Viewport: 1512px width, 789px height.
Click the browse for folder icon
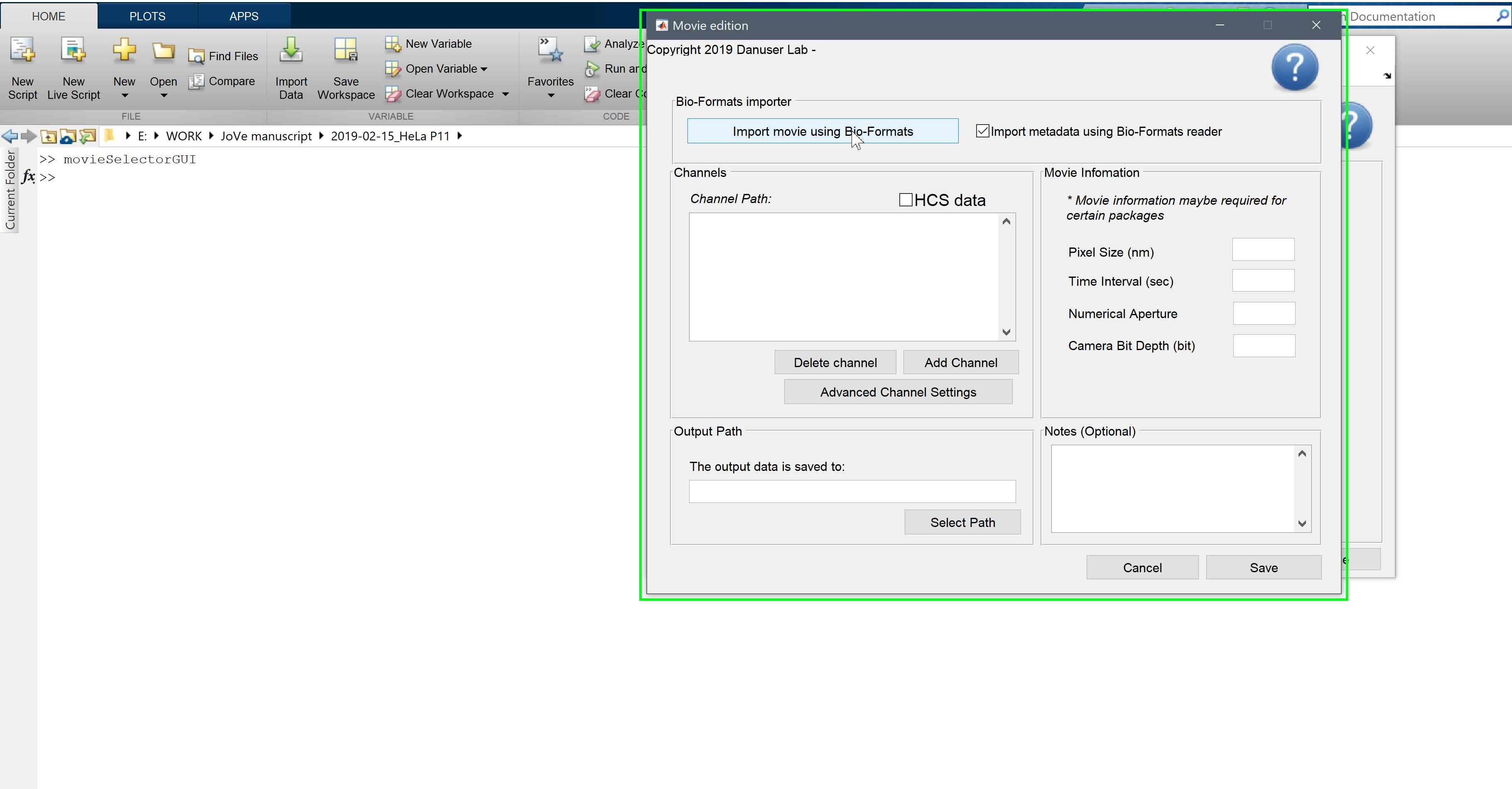point(88,137)
